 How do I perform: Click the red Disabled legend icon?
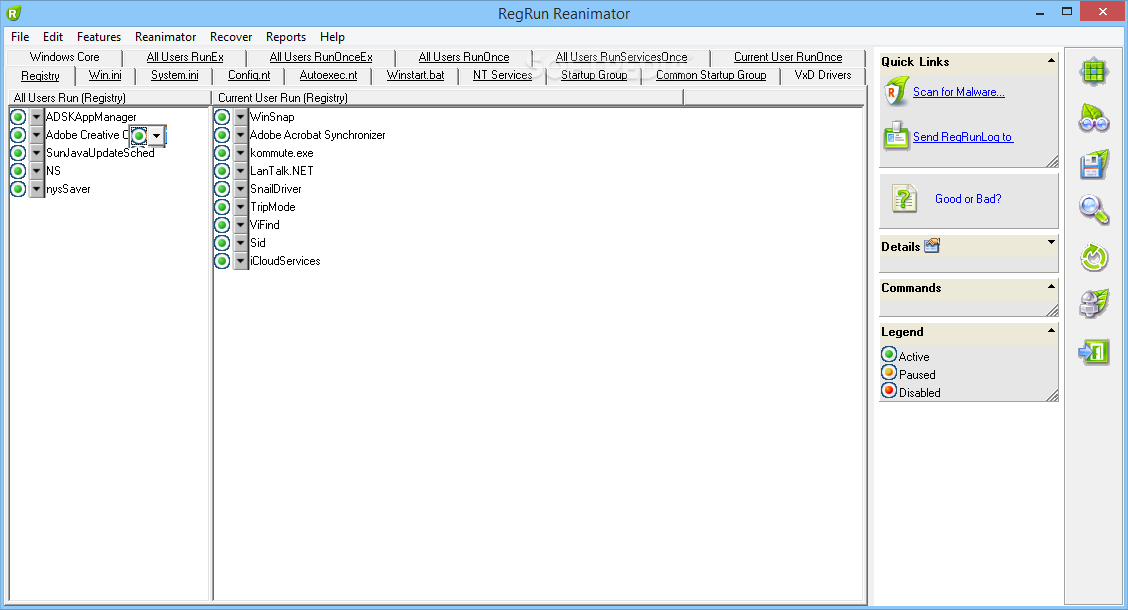889,391
